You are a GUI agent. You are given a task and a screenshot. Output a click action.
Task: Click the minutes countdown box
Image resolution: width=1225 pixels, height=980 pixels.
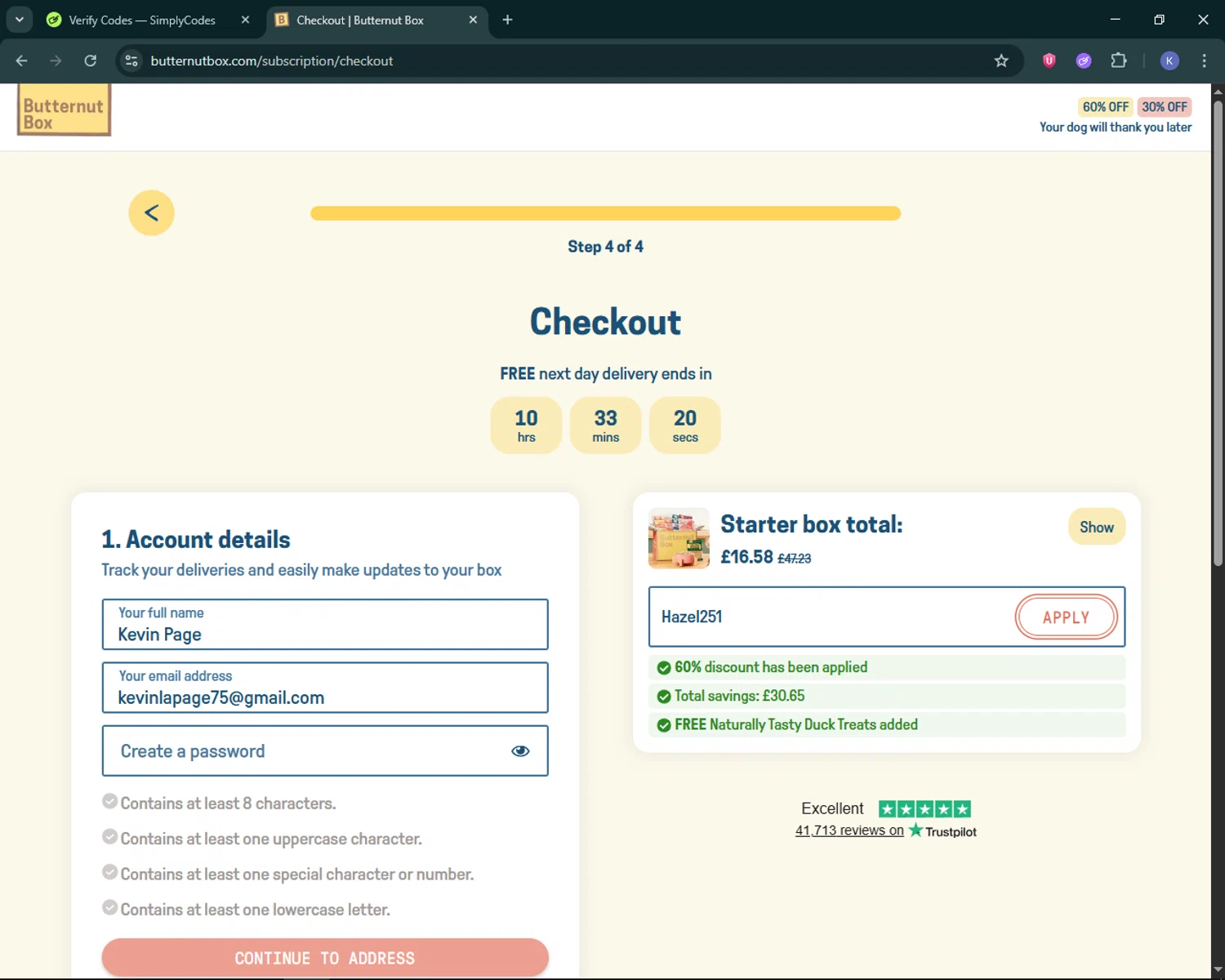(x=605, y=425)
